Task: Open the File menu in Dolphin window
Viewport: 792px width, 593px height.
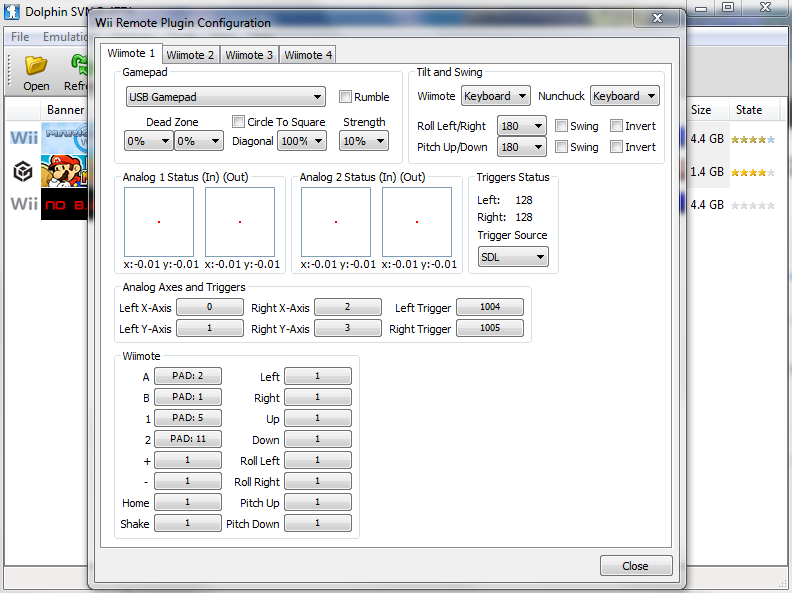Action: tap(20, 37)
